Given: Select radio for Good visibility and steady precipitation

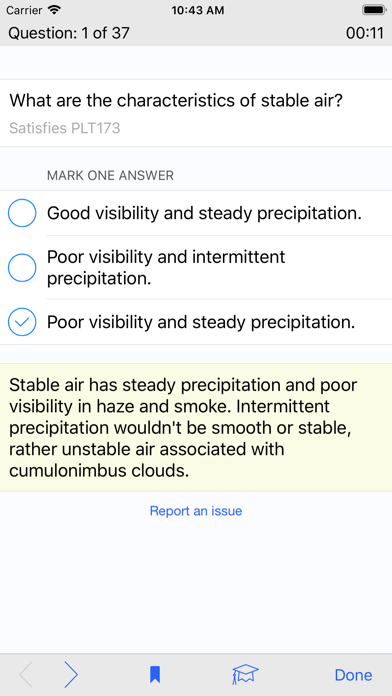Looking at the screenshot, I should pos(22,213).
